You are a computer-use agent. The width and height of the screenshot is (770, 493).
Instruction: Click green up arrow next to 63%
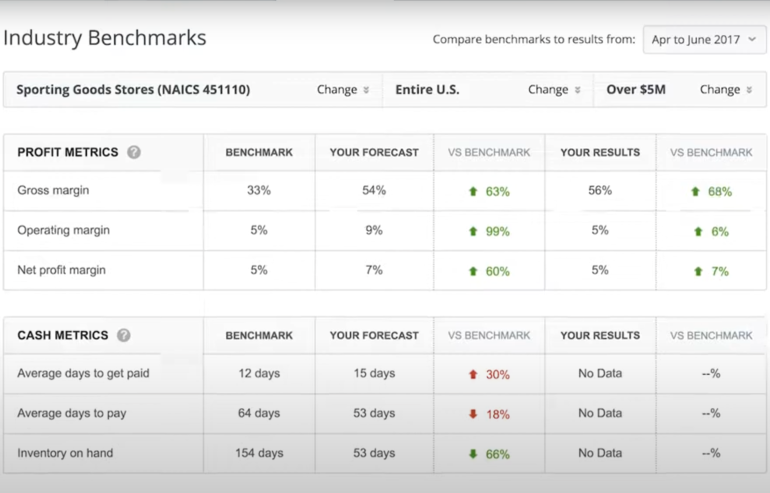tap(473, 191)
